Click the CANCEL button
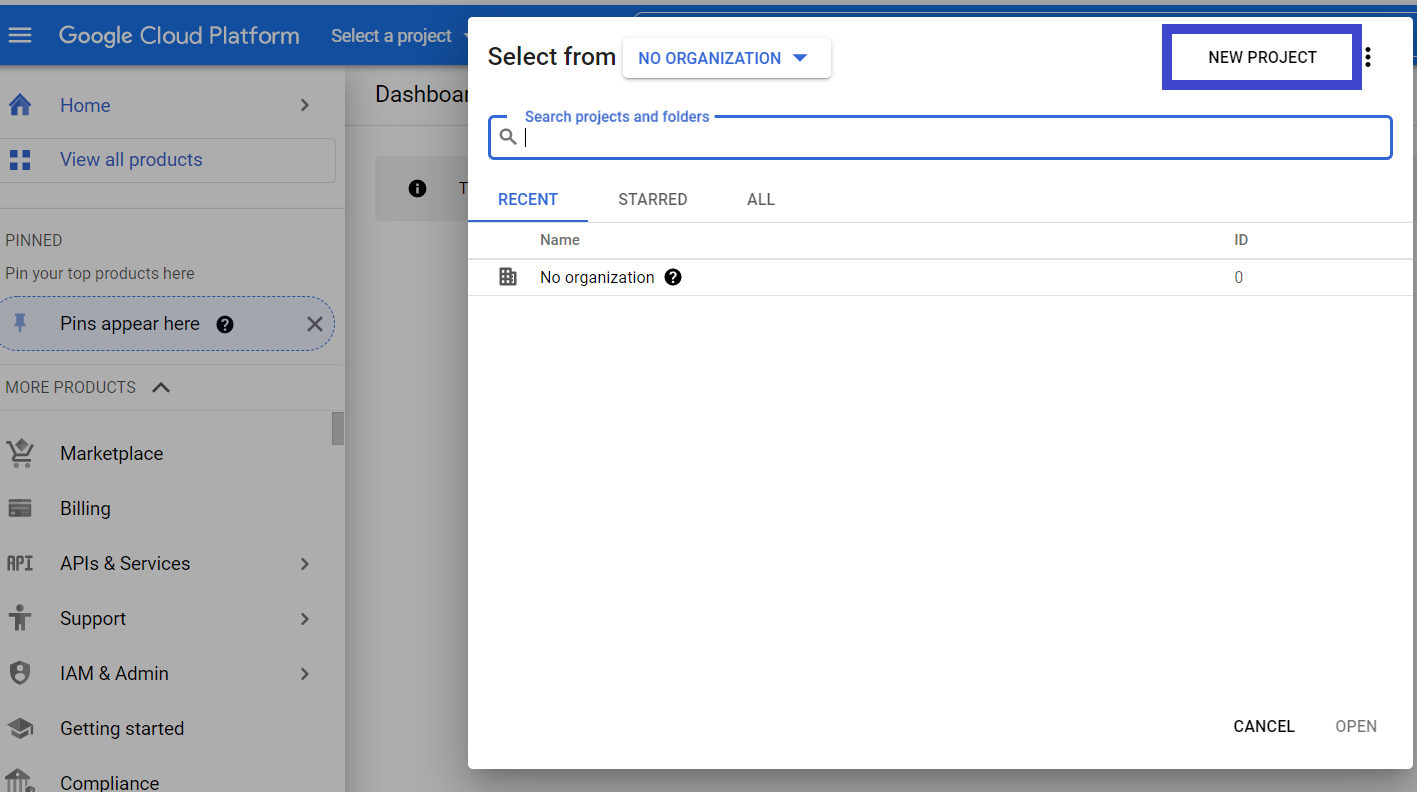The image size is (1417, 792). click(1264, 726)
